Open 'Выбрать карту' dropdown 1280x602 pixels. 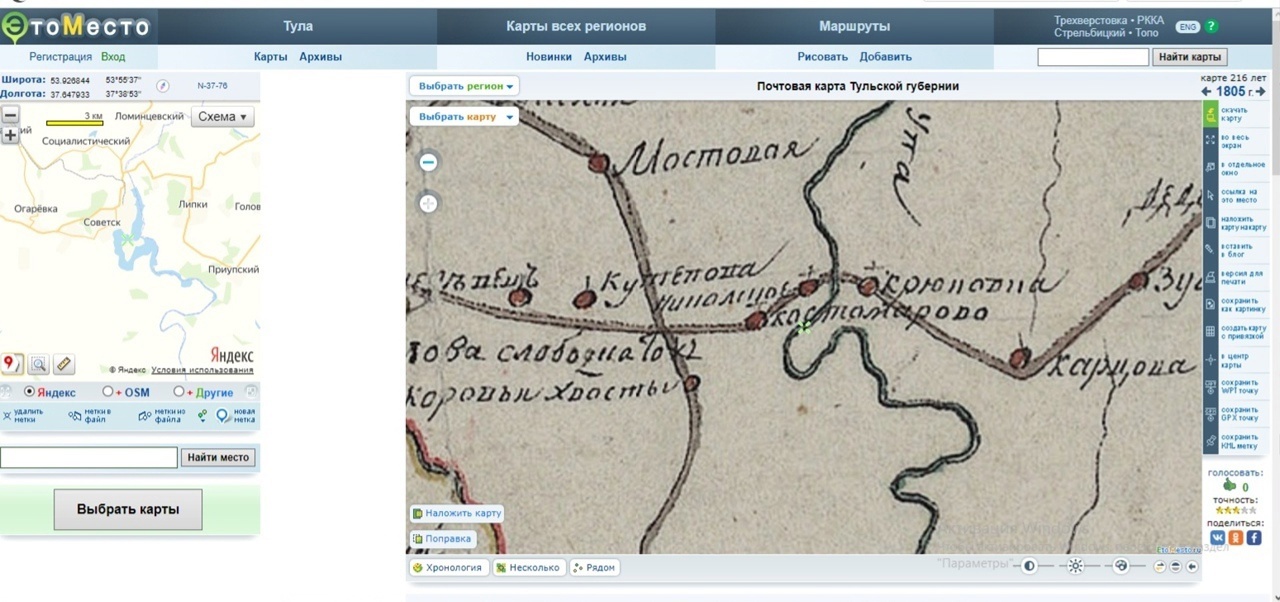(x=465, y=116)
